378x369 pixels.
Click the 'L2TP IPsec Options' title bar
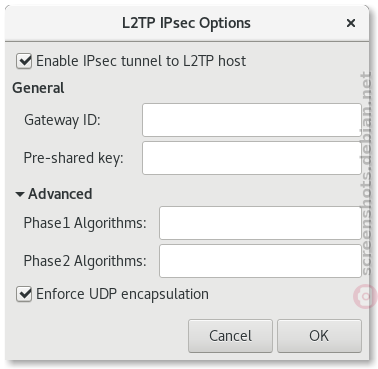[x=186, y=23]
